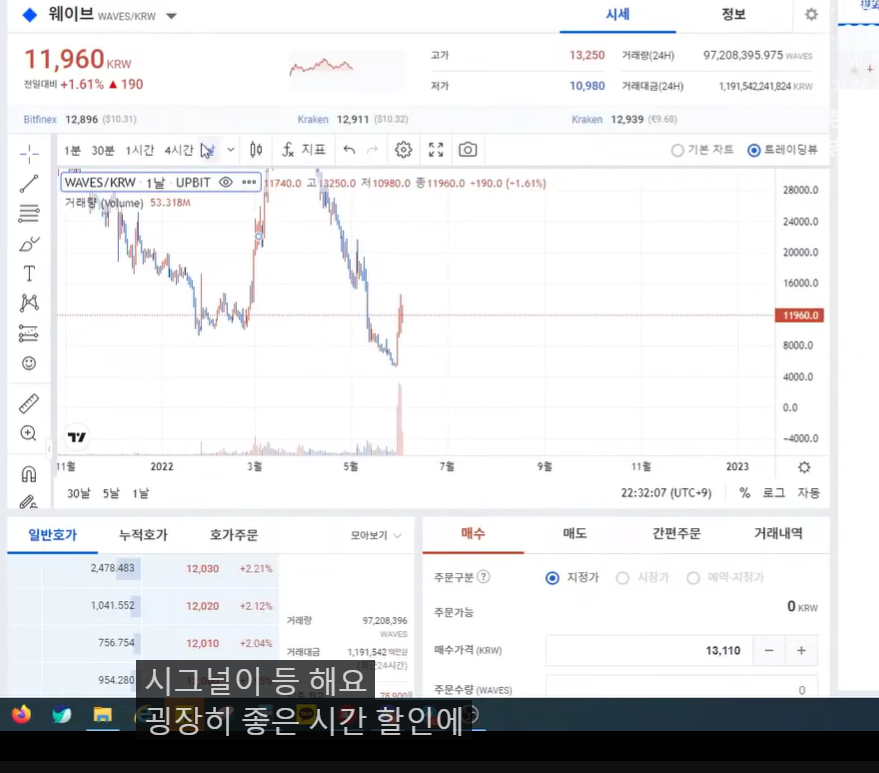Select the trend line drawing tool

tap(29, 183)
